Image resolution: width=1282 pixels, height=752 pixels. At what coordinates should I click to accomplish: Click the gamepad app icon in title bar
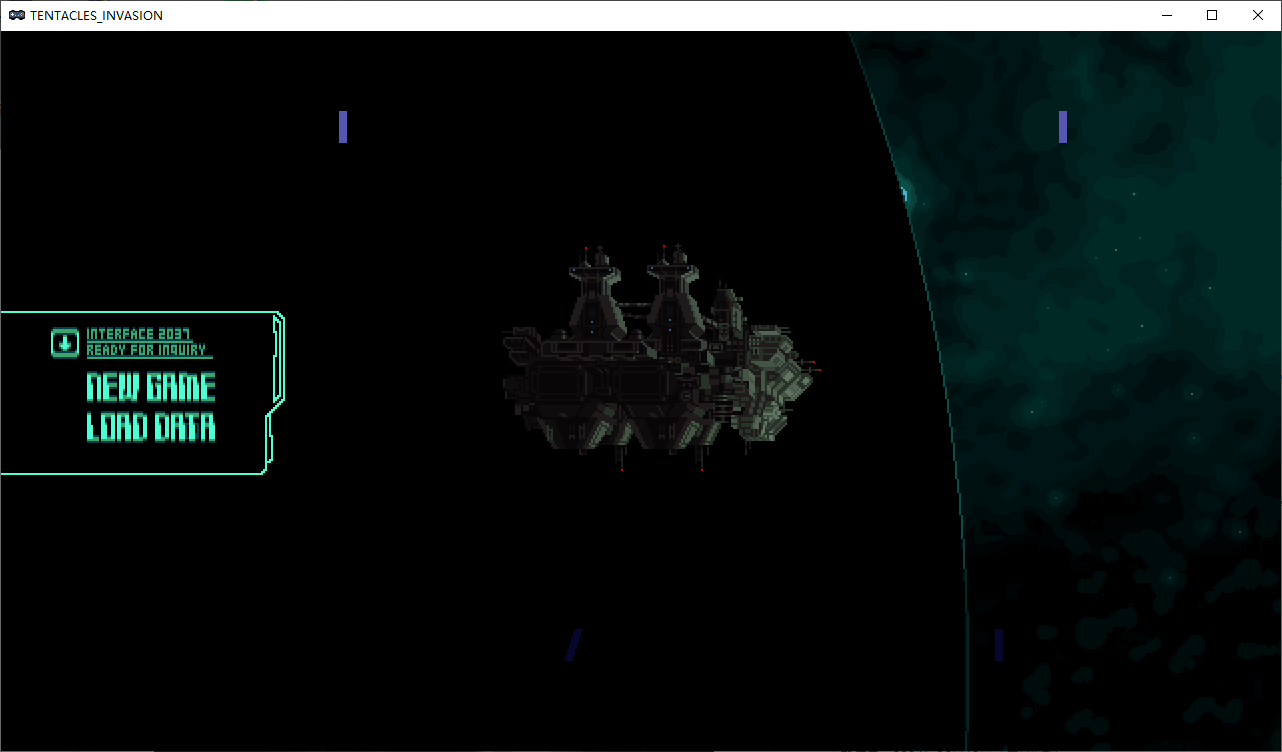pyautogui.click(x=17, y=16)
